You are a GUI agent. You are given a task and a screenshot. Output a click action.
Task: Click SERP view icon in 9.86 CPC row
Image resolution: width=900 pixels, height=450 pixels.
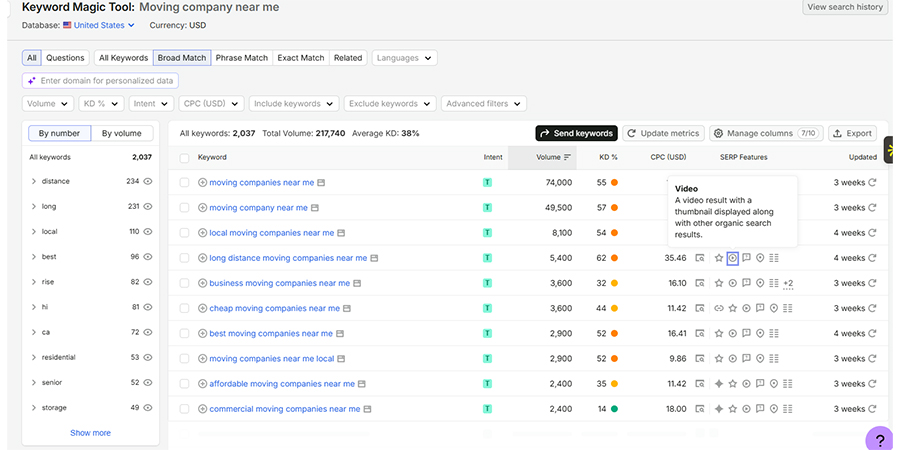[x=700, y=359]
